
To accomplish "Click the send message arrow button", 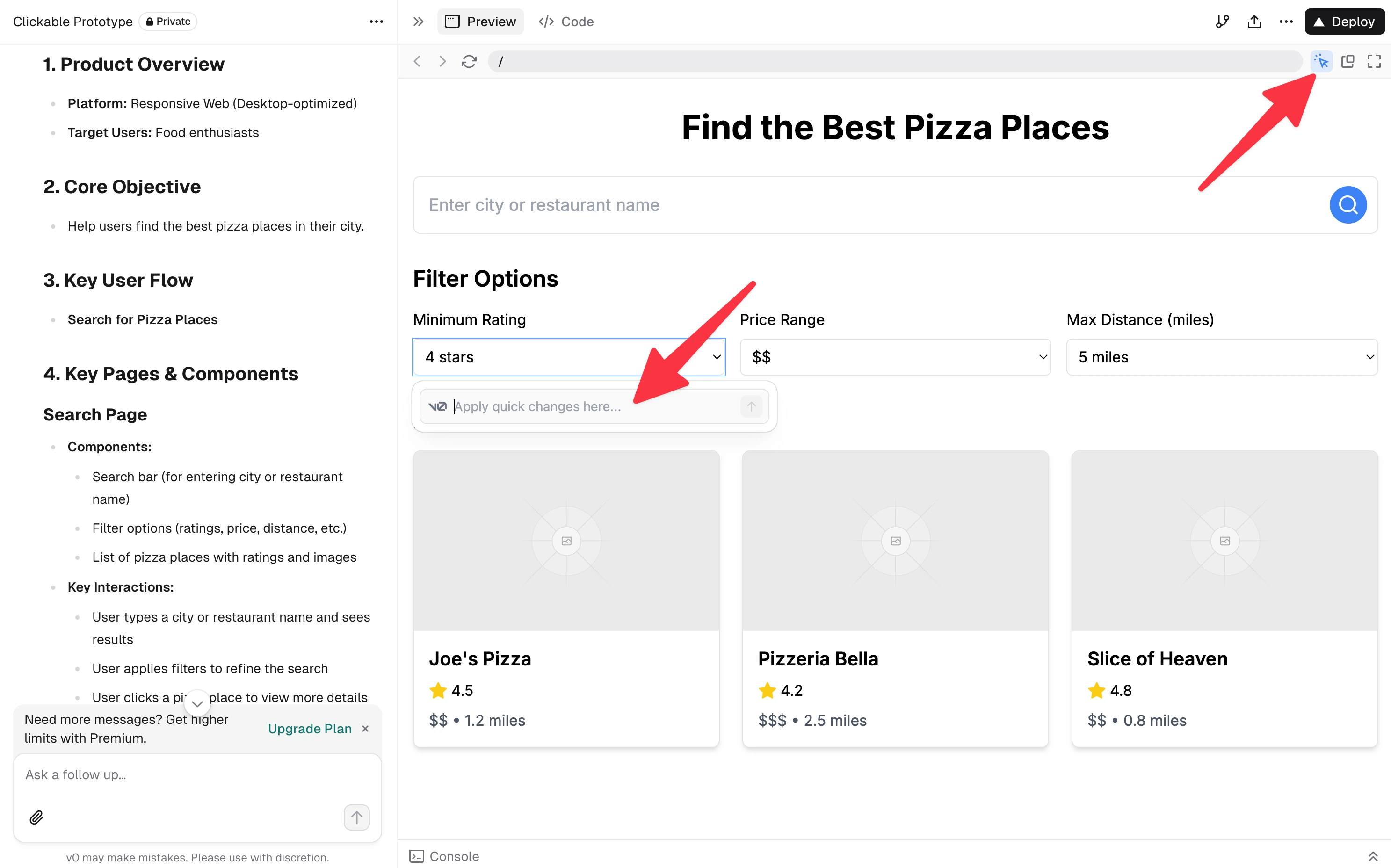I will click(x=356, y=817).
